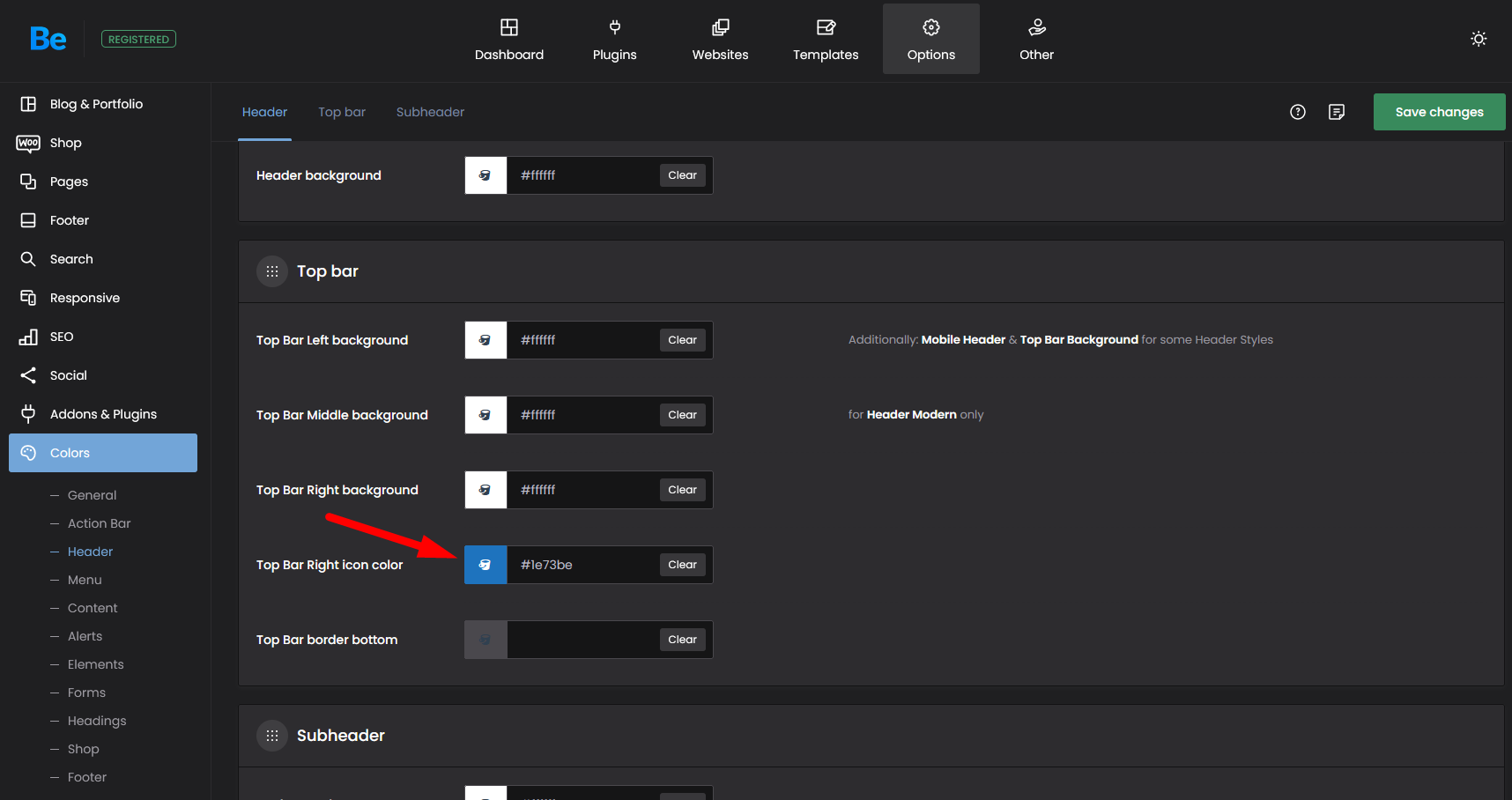The width and height of the screenshot is (1512, 800).
Task: Clear the Top Bar Middle background color
Action: point(682,415)
